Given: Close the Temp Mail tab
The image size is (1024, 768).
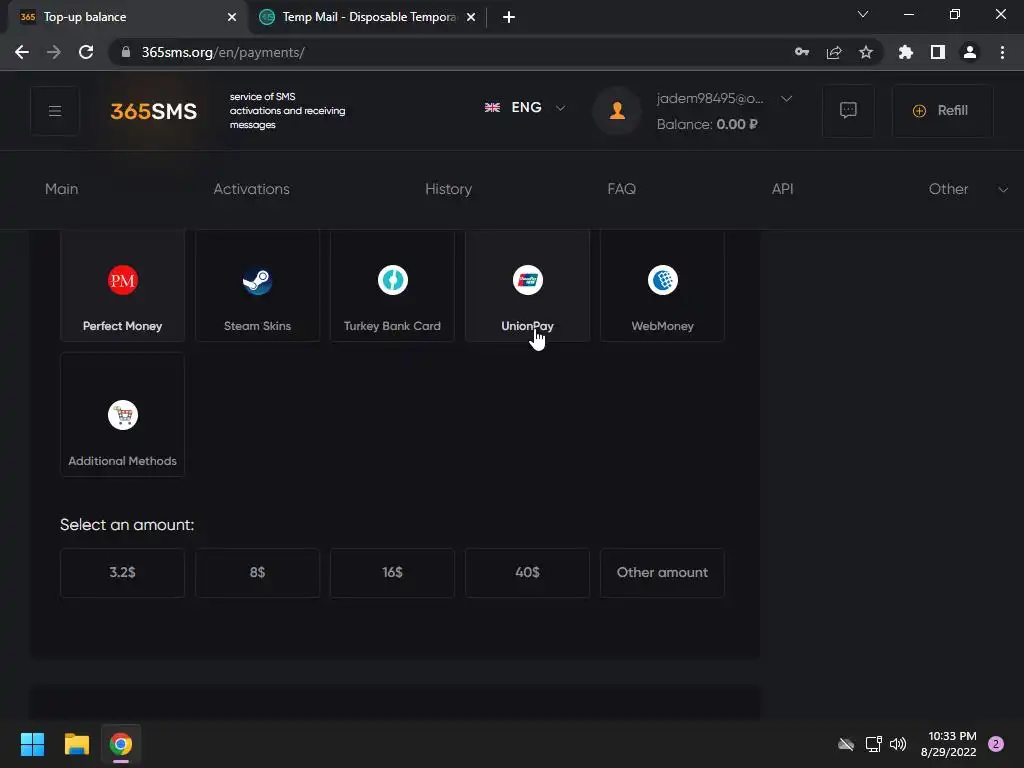Looking at the screenshot, I should [471, 17].
